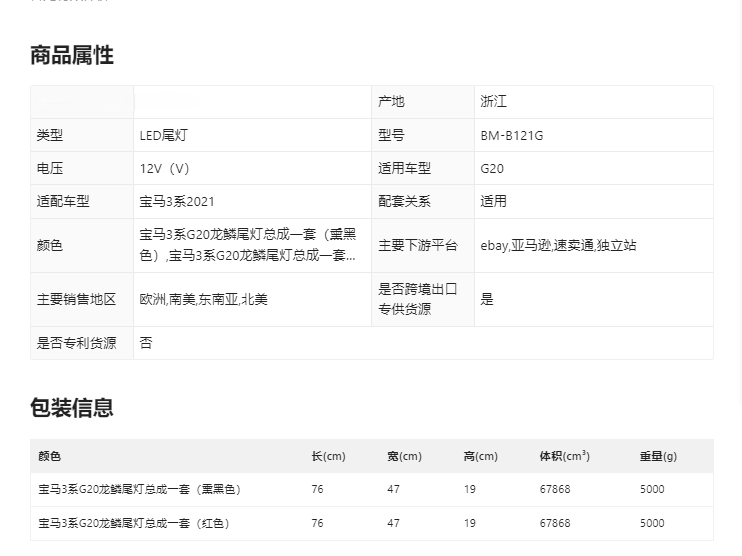Image resolution: width=742 pixels, height=556 pixels.
Task: Click the 是否专利货源 label
Action: coord(77,343)
